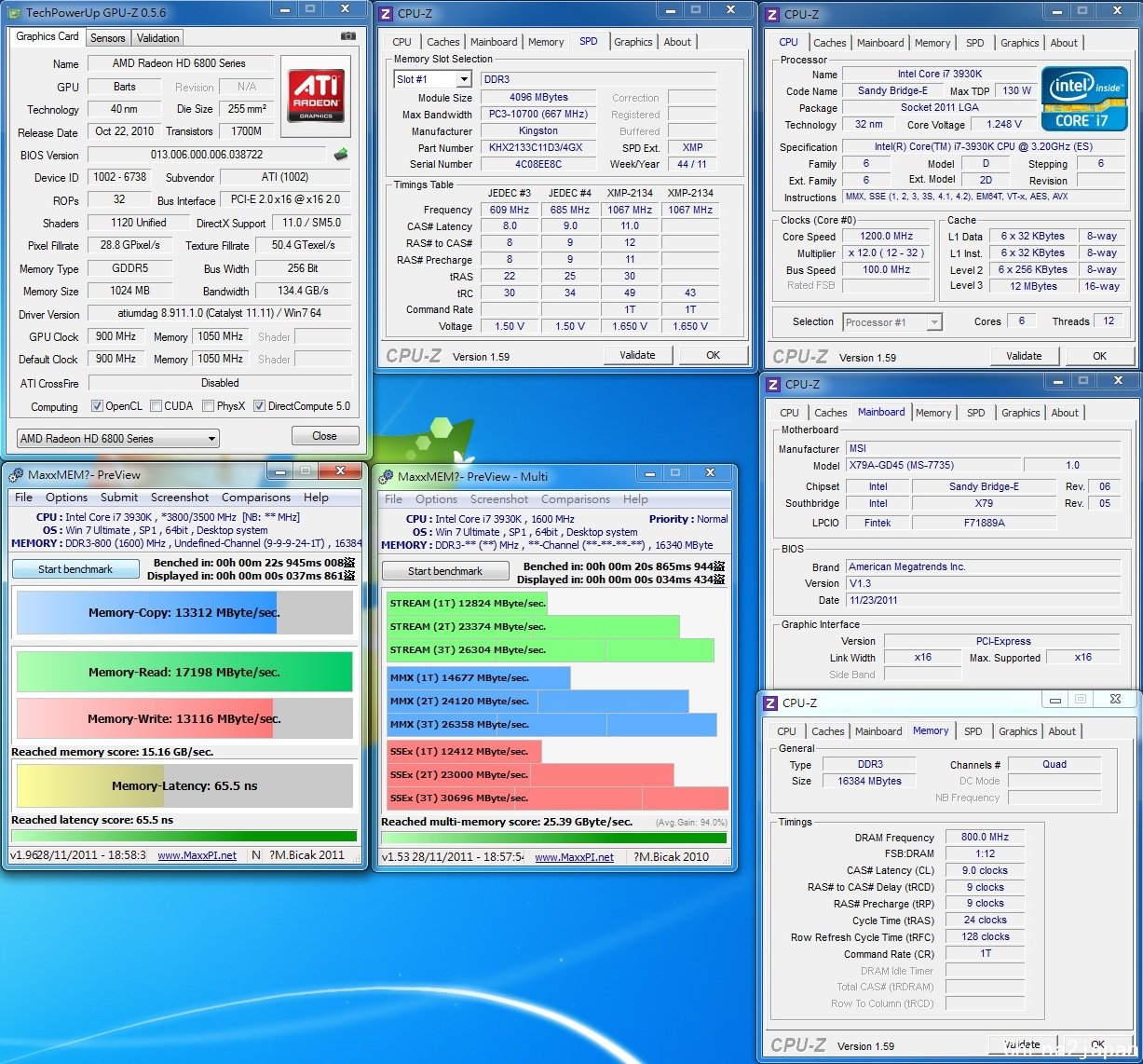Click the Memory-Copy 13312 MByte/sec result bar

click(184, 613)
